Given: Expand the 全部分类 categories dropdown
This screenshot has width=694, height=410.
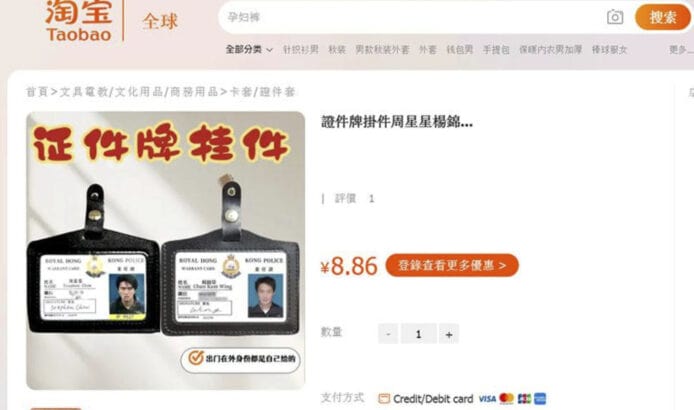Looking at the screenshot, I should point(249,50).
